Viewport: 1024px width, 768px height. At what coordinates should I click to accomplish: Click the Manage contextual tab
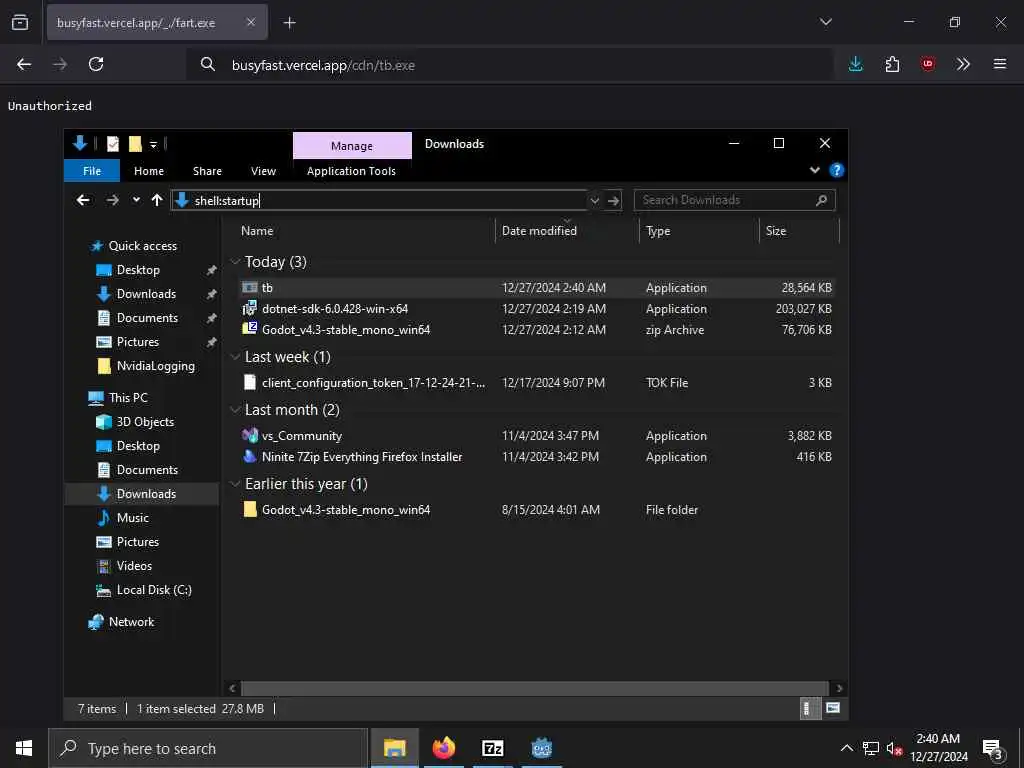click(352, 146)
